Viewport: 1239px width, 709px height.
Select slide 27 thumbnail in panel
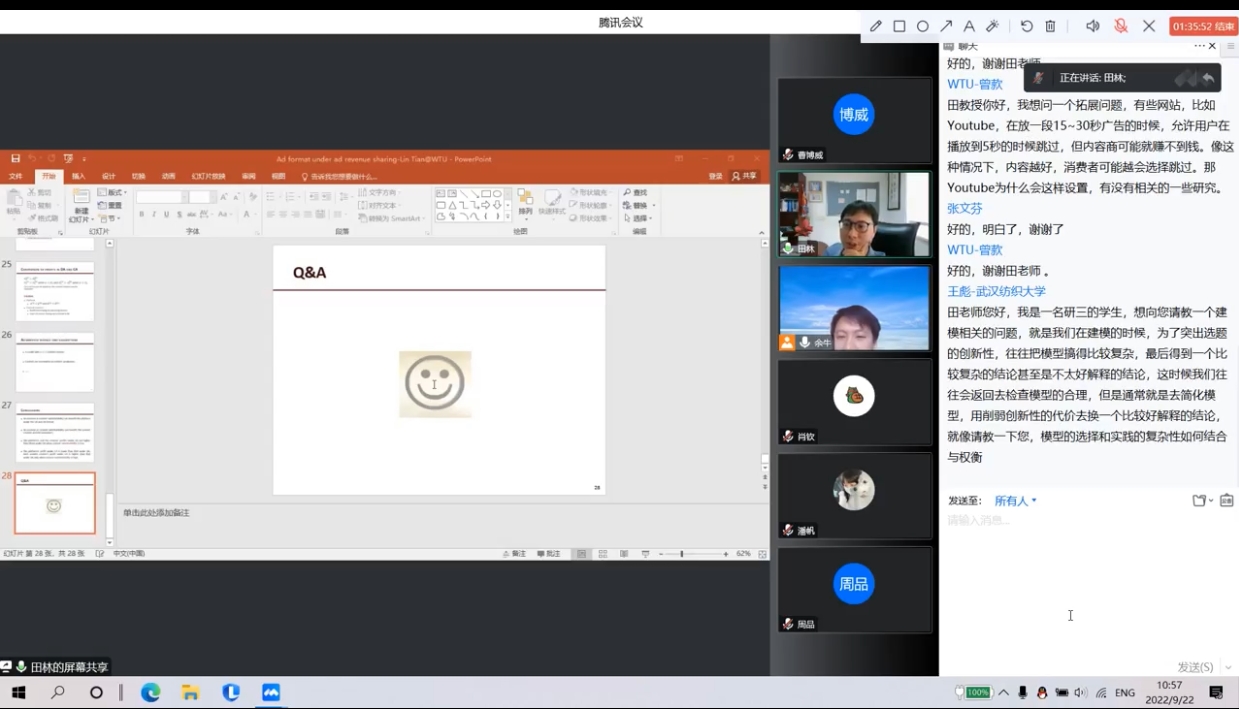point(55,433)
